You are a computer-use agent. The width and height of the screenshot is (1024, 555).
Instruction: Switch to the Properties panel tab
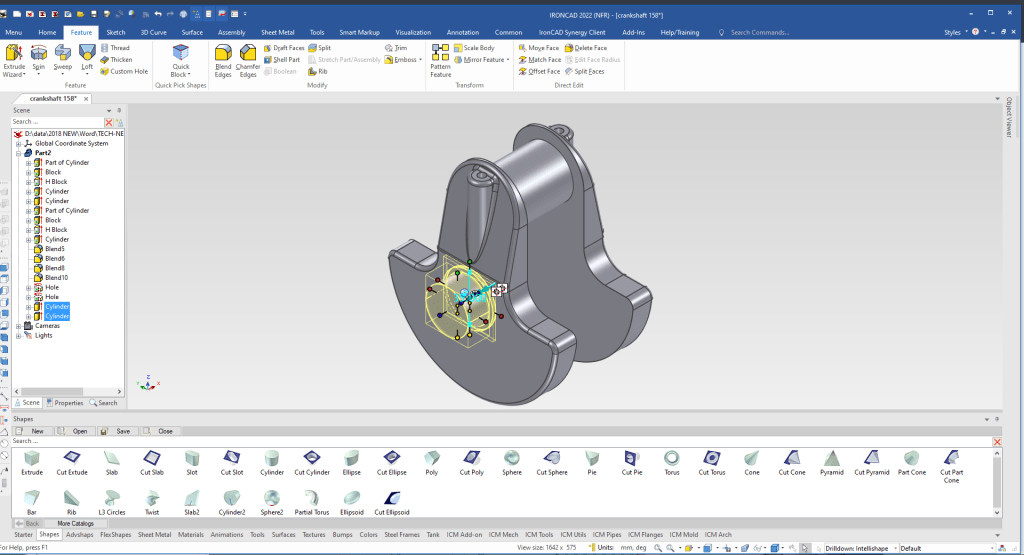(x=65, y=403)
